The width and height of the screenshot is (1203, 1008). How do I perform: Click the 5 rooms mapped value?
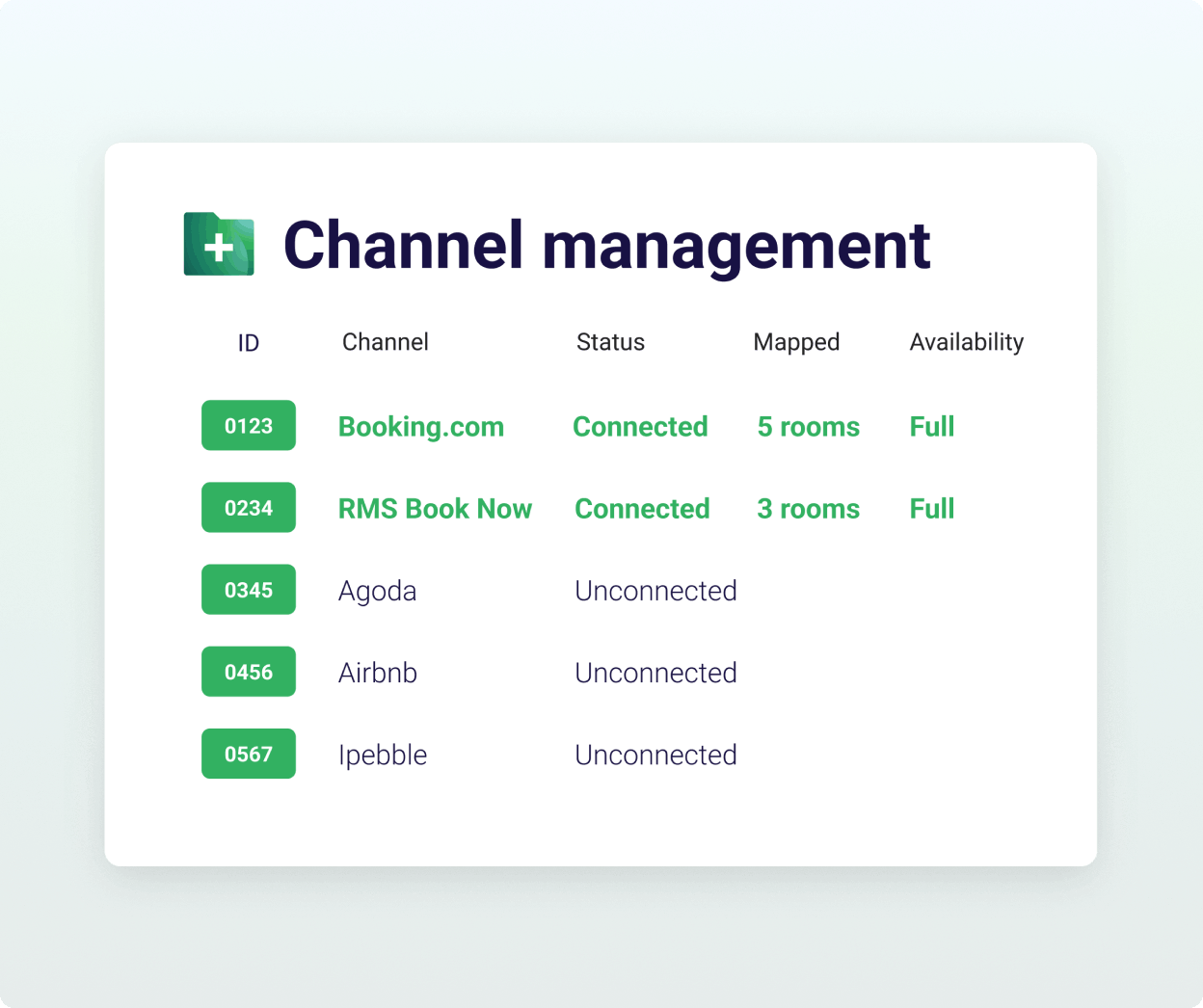(809, 427)
